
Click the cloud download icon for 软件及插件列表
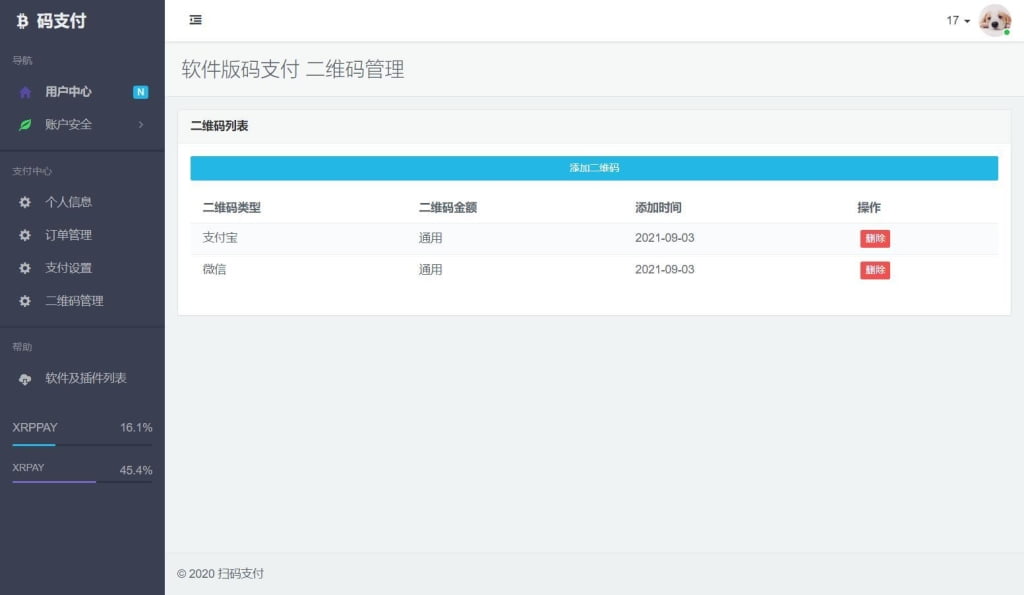[25, 379]
